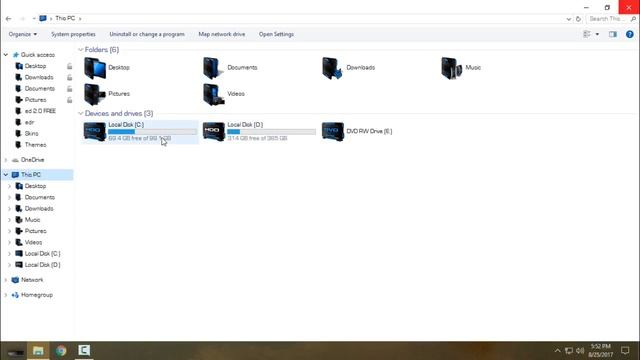Screen dimensions: 640x360
Task: Open the Pictures folder icon
Action: (95, 94)
